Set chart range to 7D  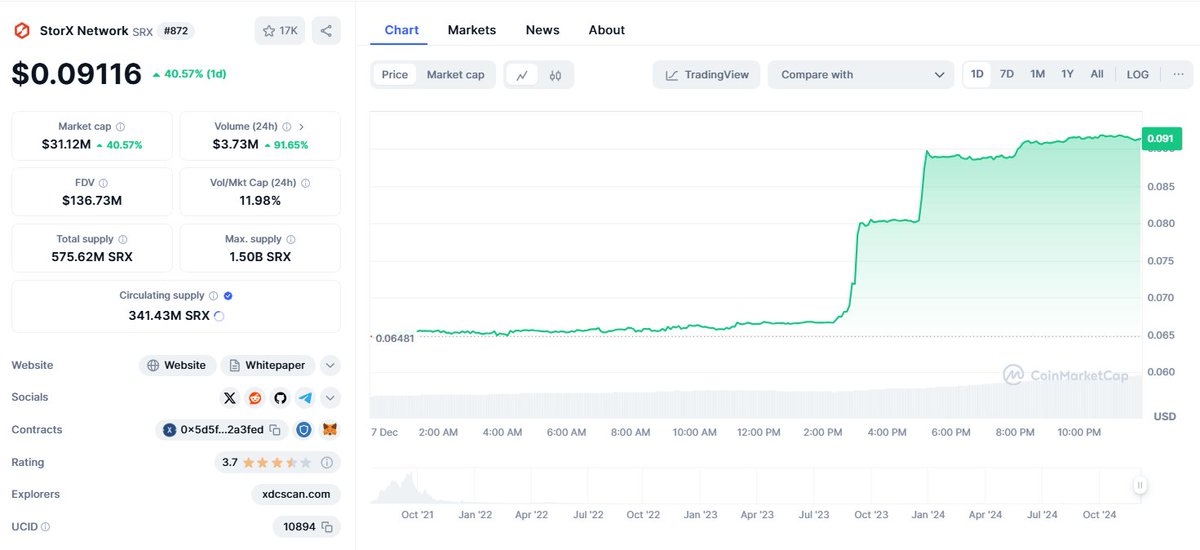pyautogui.click(x=1007, y=74)
